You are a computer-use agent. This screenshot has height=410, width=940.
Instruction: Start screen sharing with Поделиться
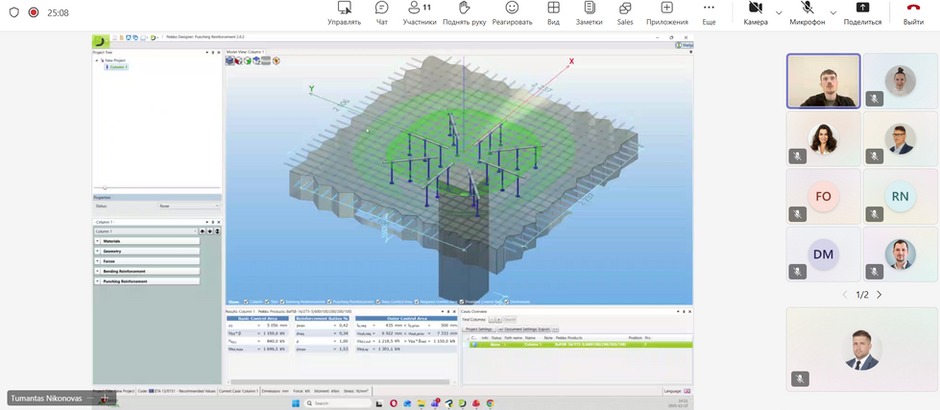click(862, 13)
